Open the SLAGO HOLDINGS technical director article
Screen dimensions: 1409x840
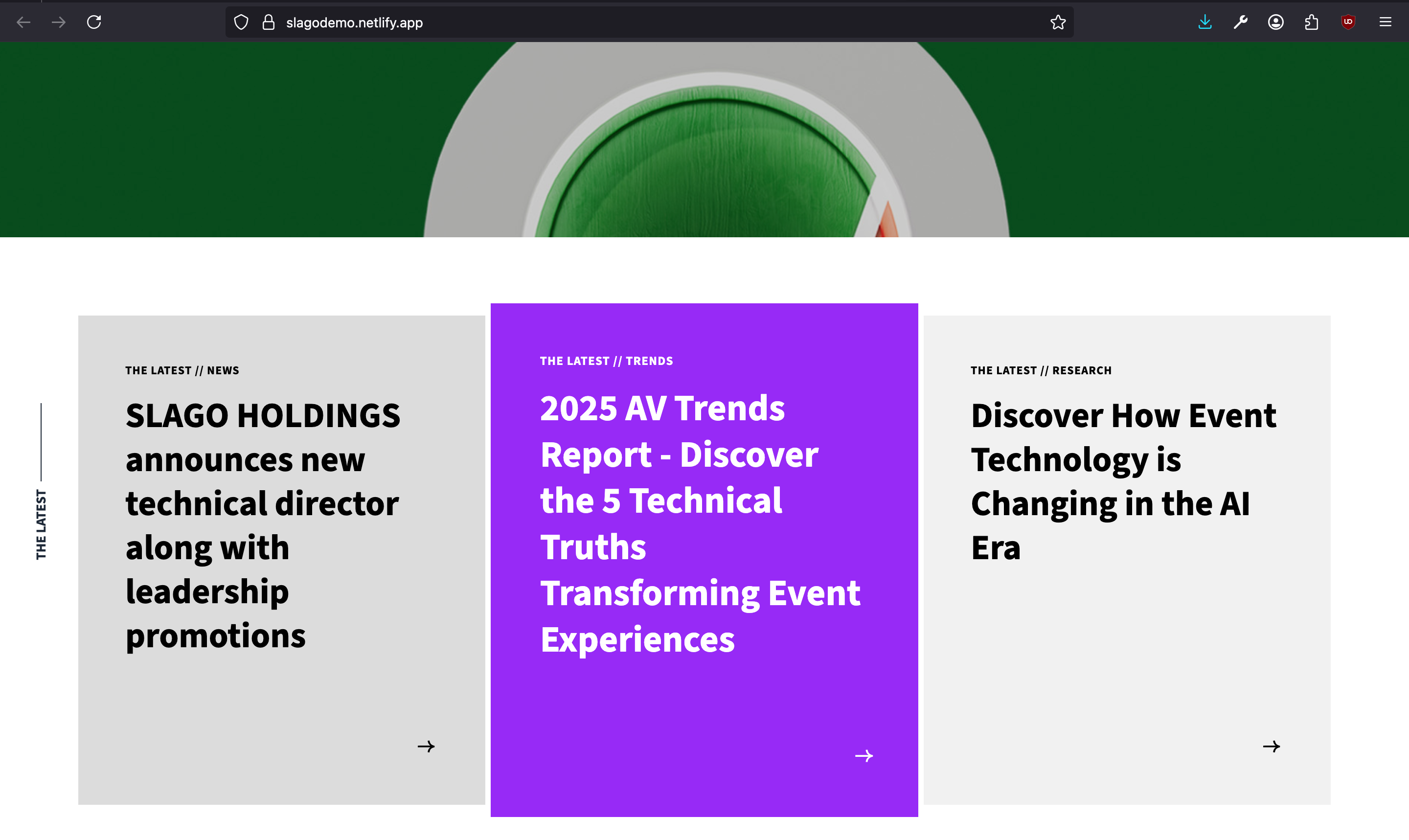[263, 525]
